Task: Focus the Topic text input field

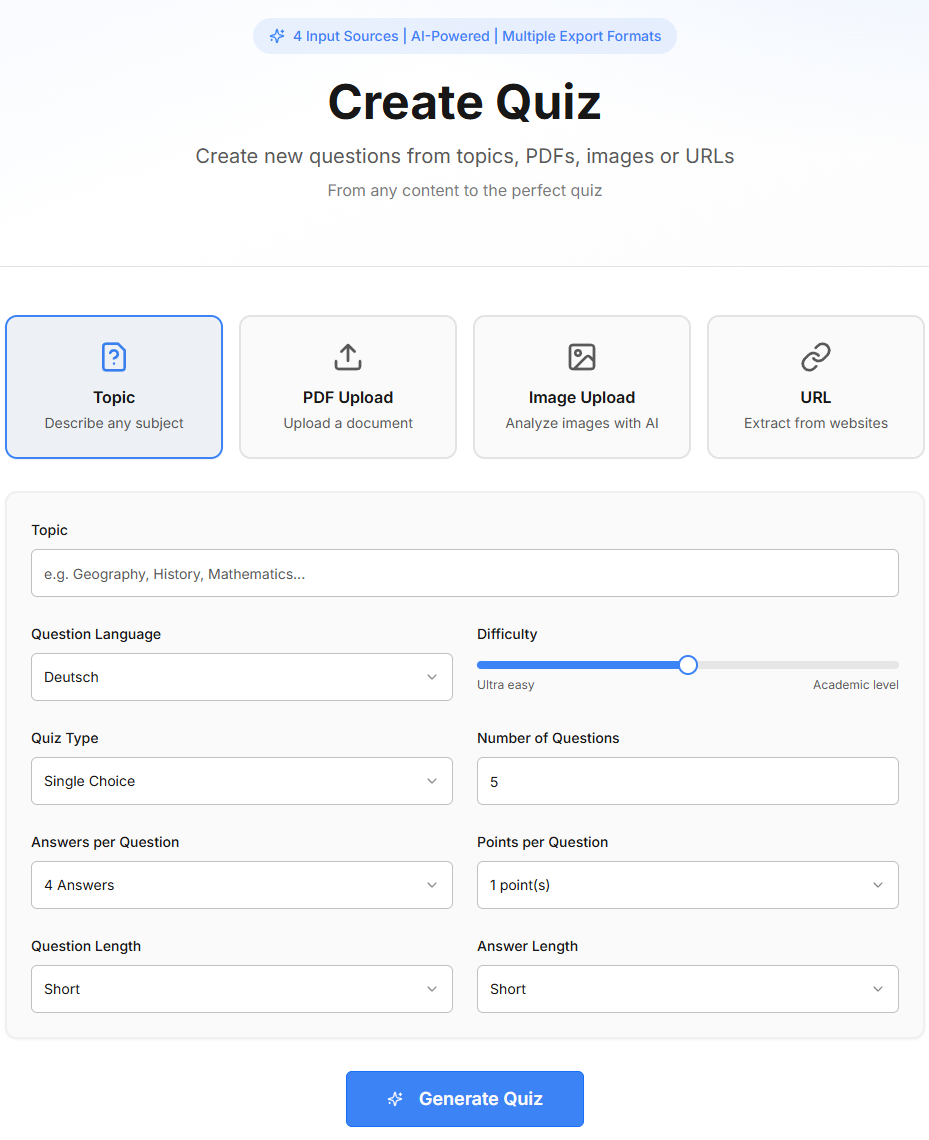Action: click(x=464, y=573)
